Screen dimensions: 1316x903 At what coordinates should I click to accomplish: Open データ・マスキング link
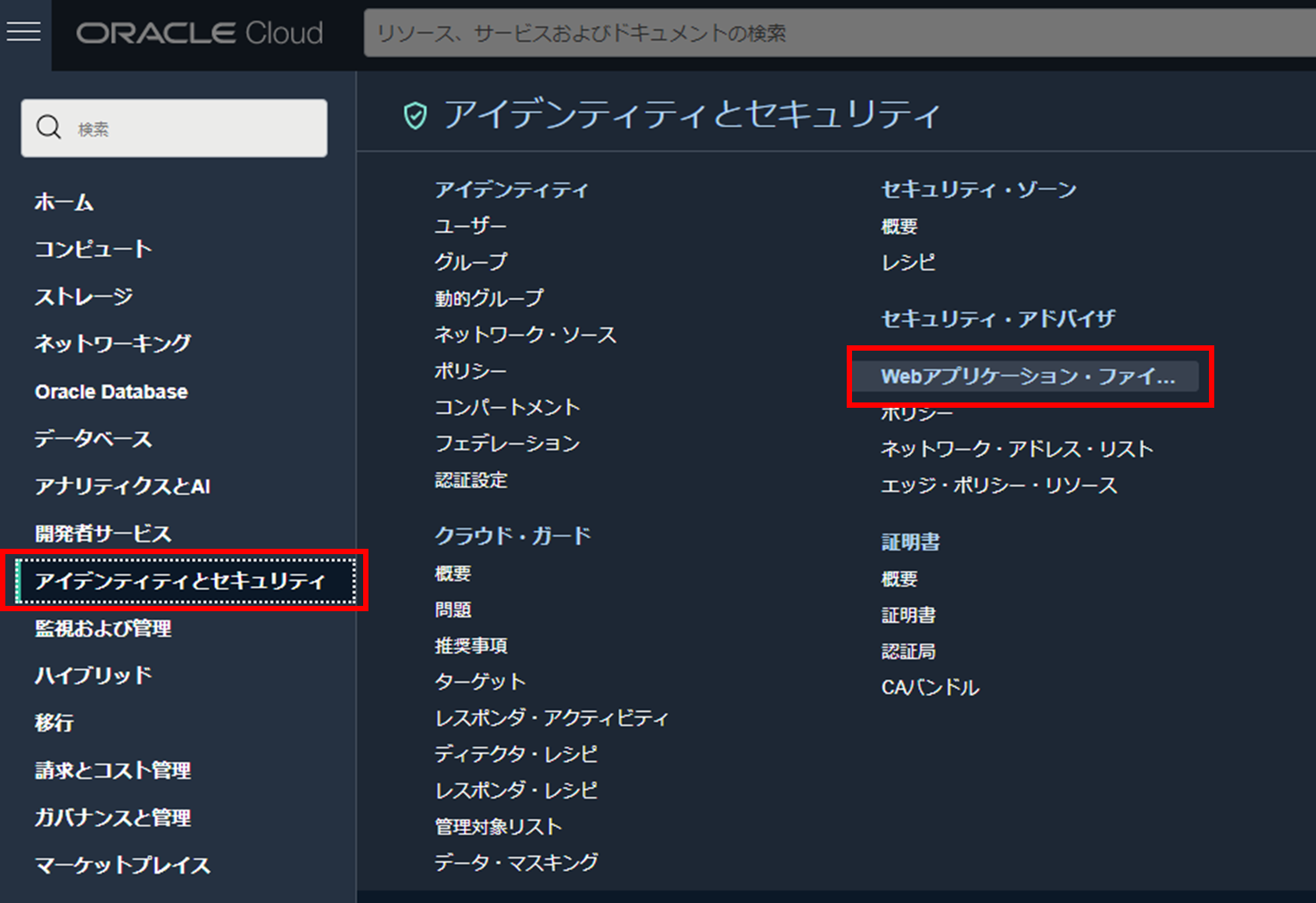point(517,863)
